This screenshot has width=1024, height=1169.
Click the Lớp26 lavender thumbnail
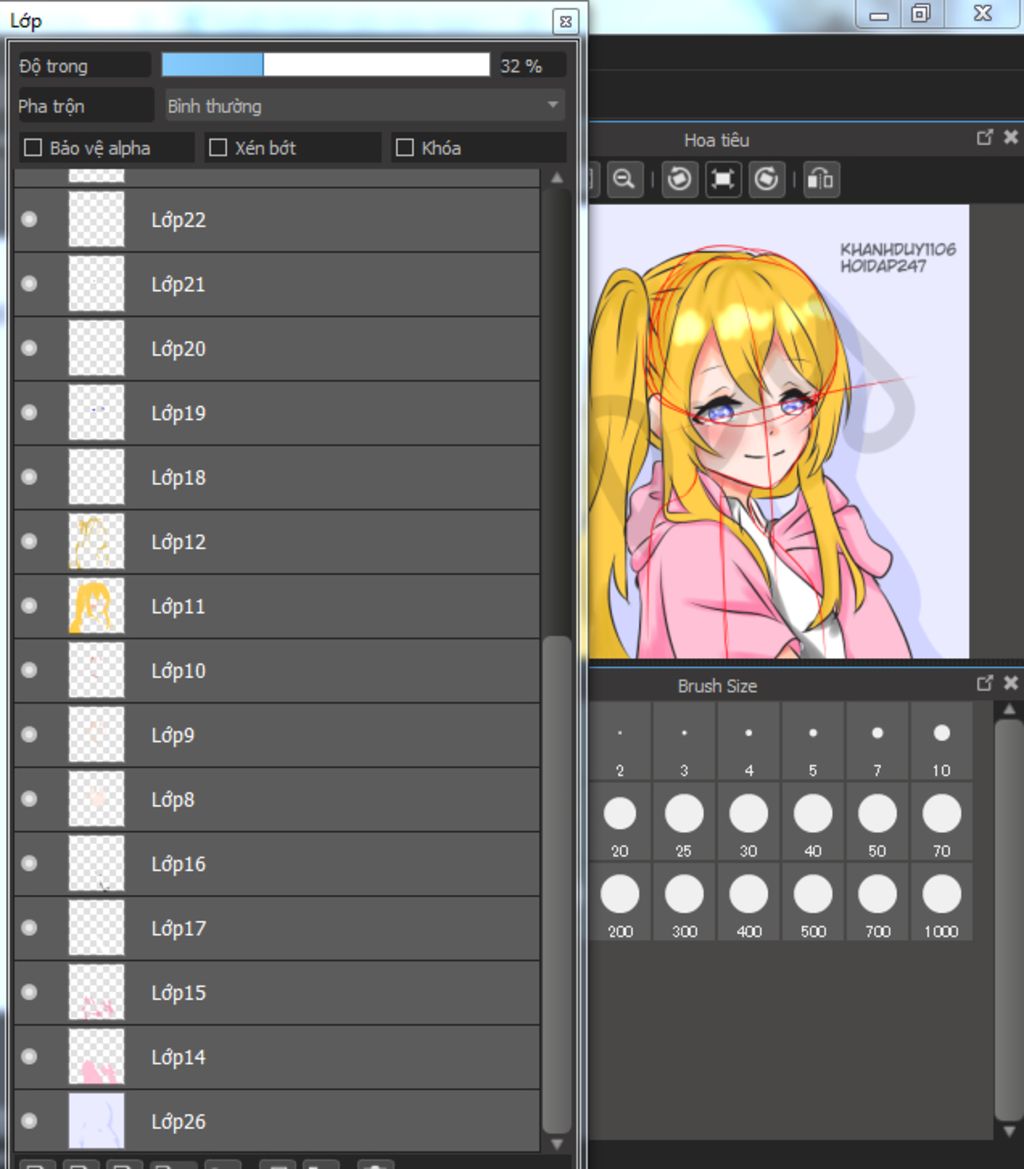96,1121
